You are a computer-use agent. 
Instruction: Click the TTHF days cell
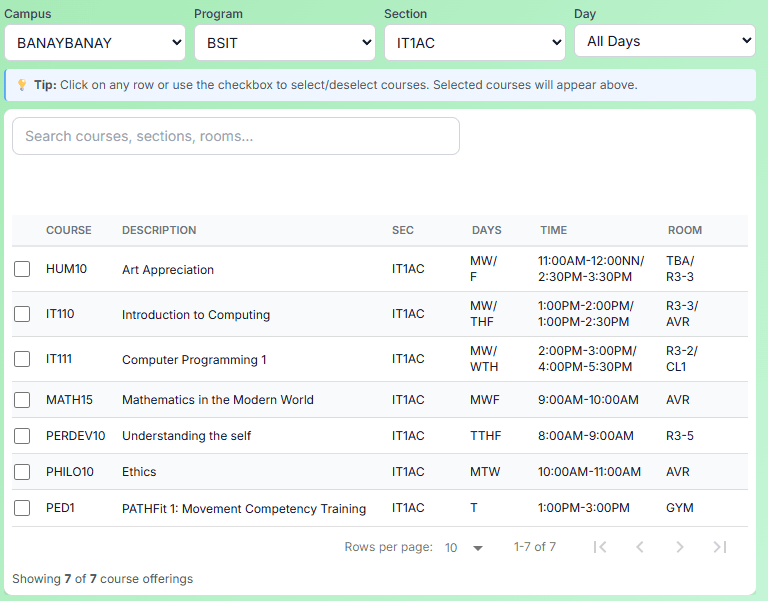[x=485, y=436]
